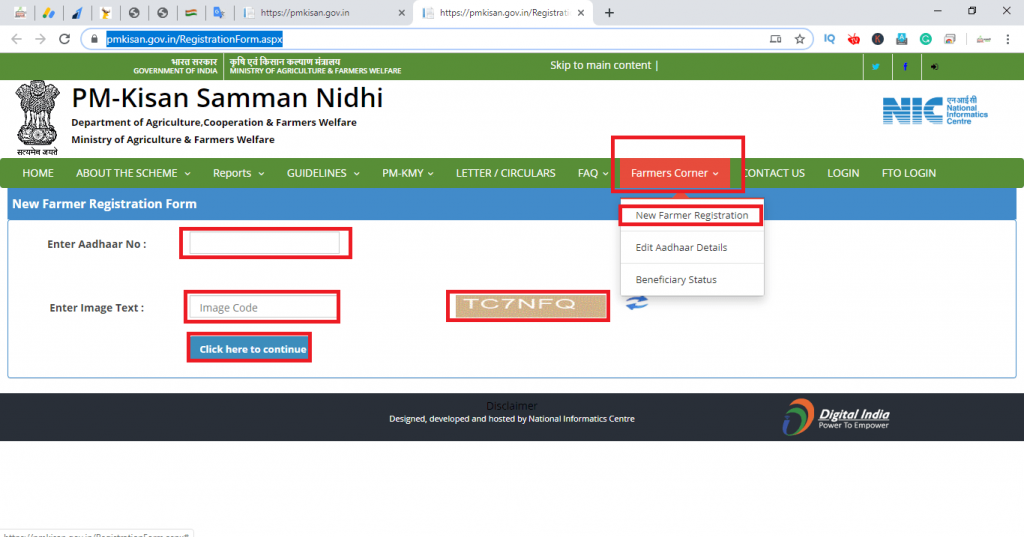
Task: Expand the ABOUT THE SCHEME dropdown
Action: coord(133,173)
